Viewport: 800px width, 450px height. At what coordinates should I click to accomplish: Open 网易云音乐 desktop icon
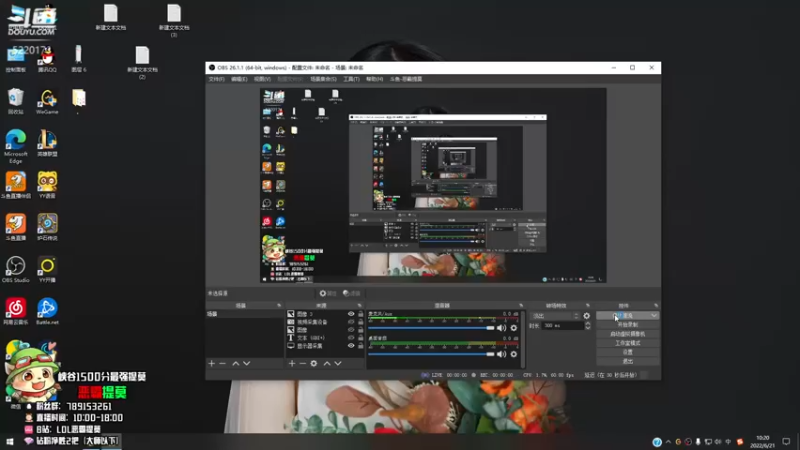click(15, 311)
